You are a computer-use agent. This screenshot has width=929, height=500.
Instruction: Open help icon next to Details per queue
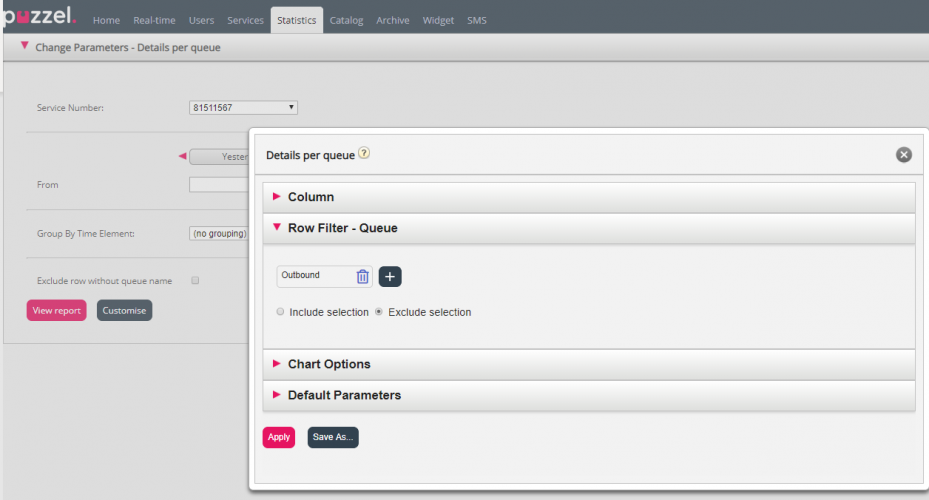pyautogui.click(x=364, y=154)
